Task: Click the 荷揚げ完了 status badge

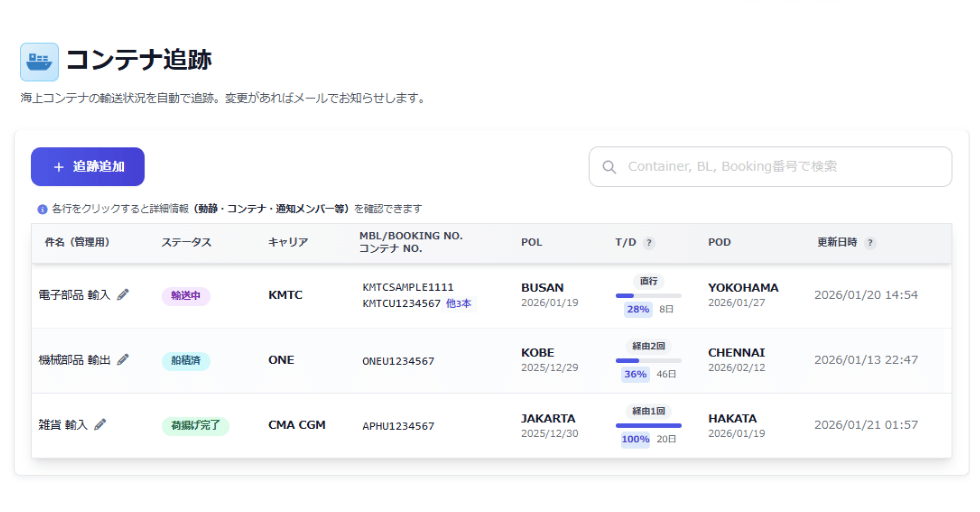Action: click(x=195, y=426)
